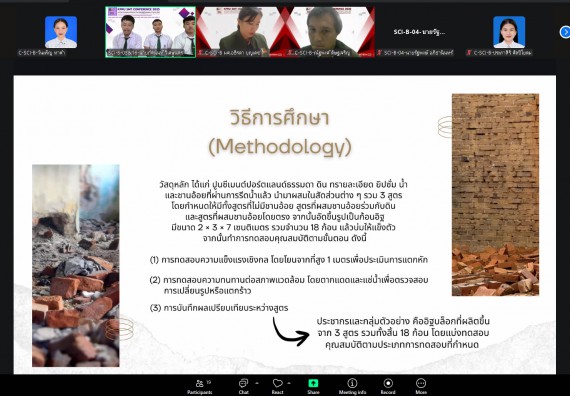Click the muted mic icon on the man's video label

tap(290, 53)
